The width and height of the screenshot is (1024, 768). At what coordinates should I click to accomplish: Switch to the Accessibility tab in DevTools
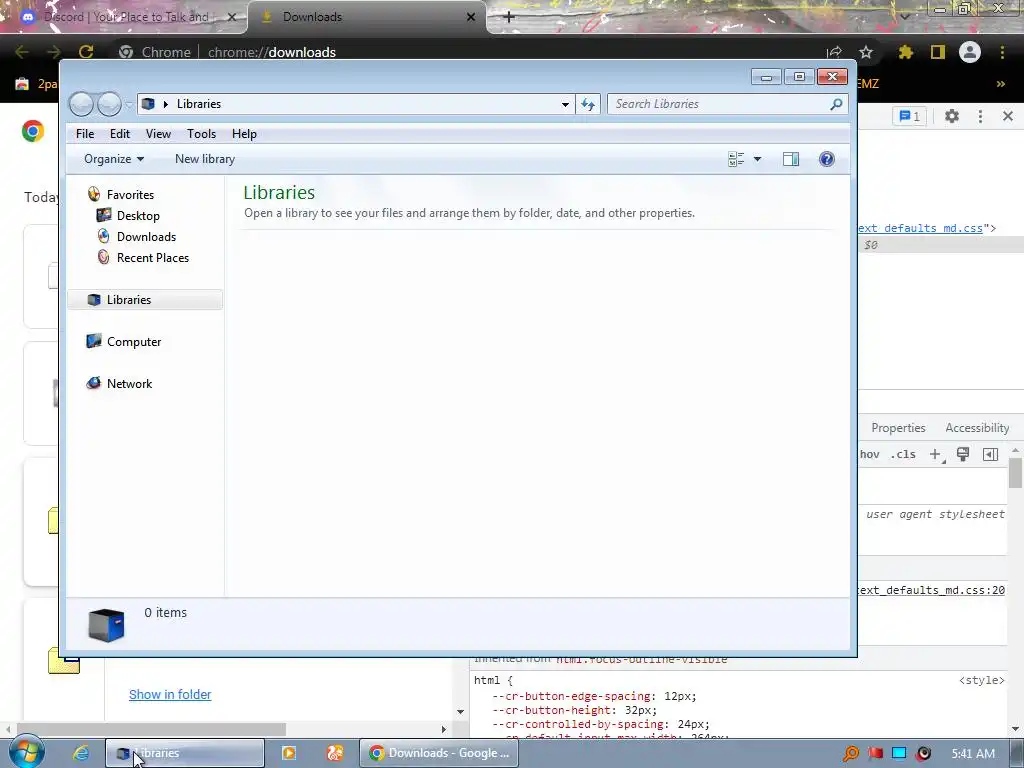pyautogui.click(x=977, y=428)
